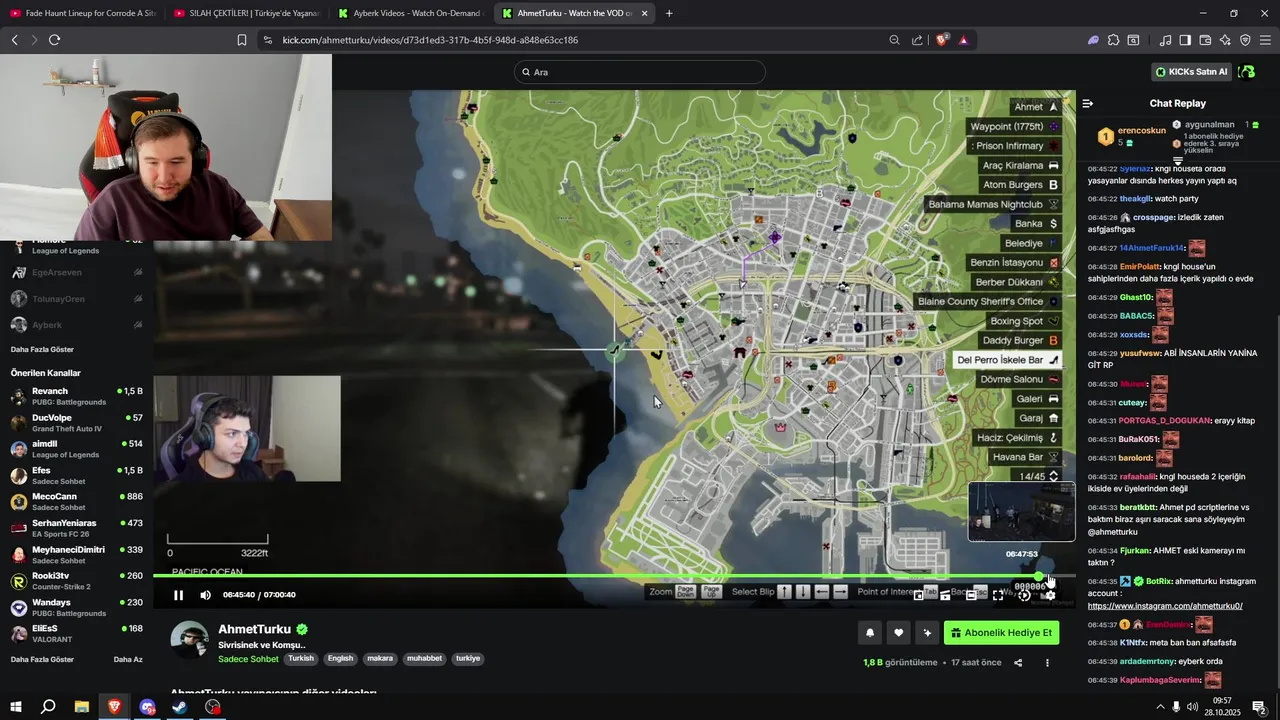Zoom out via address bar magnifier
Image resolution: width=1280 pixels, height=720 pixels.
894,40
